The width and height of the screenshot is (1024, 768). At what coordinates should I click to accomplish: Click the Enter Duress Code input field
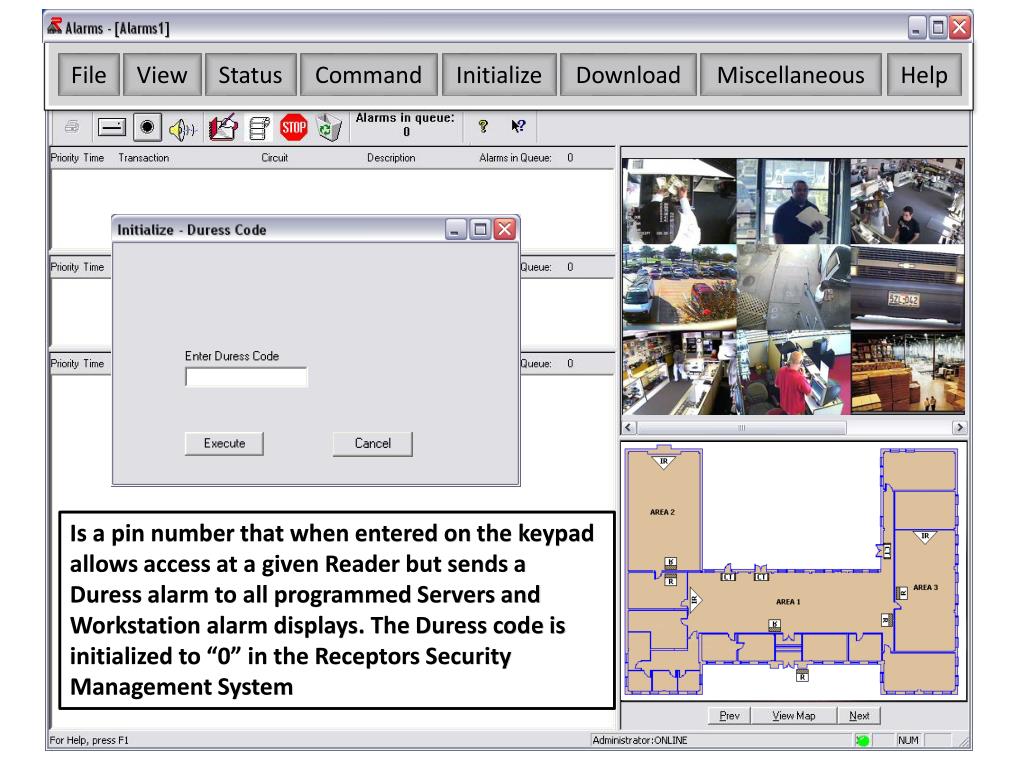click(x=246, y=377)
